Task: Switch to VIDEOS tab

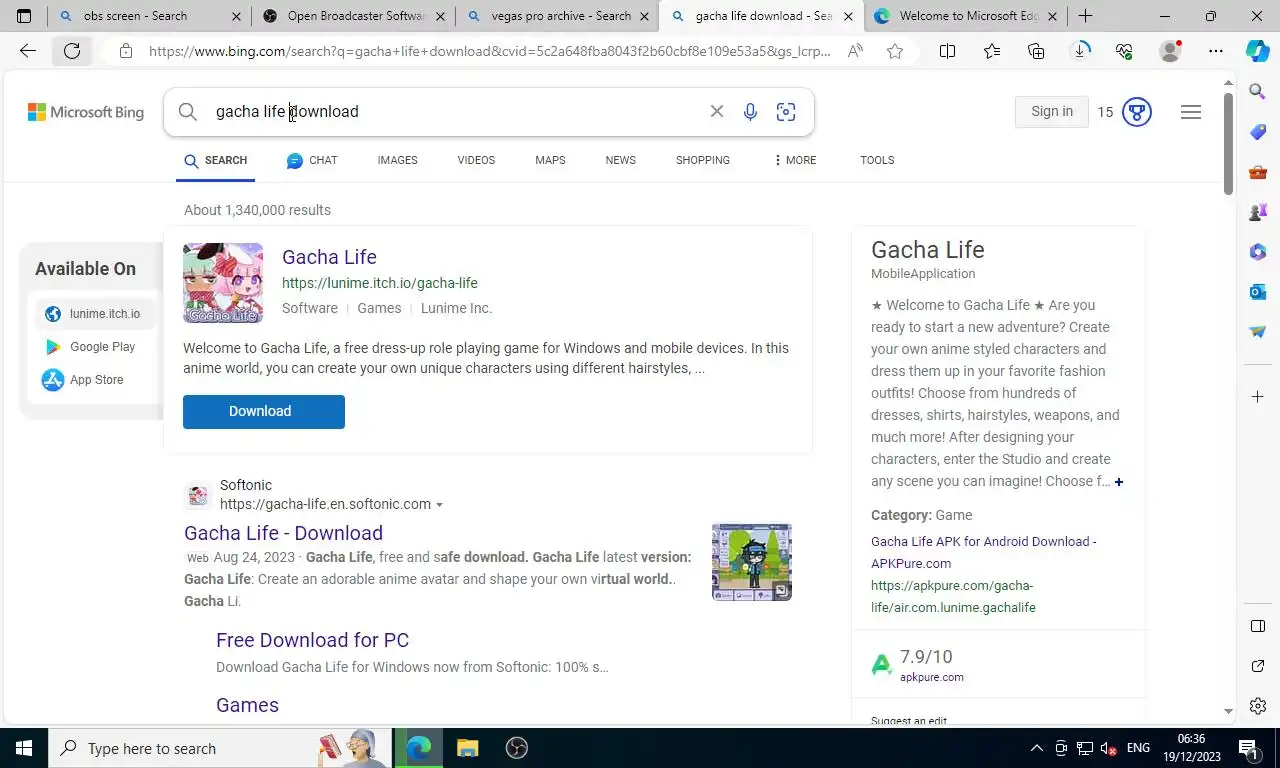Action: coord(476,160)
